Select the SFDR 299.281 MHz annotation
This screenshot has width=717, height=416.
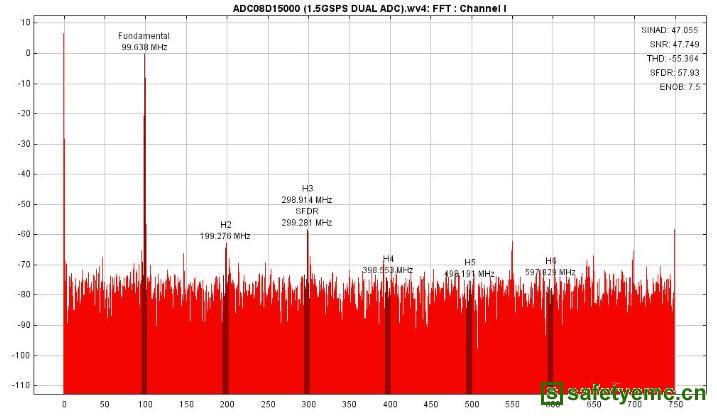pyautogui.click(x=307, y=217)
